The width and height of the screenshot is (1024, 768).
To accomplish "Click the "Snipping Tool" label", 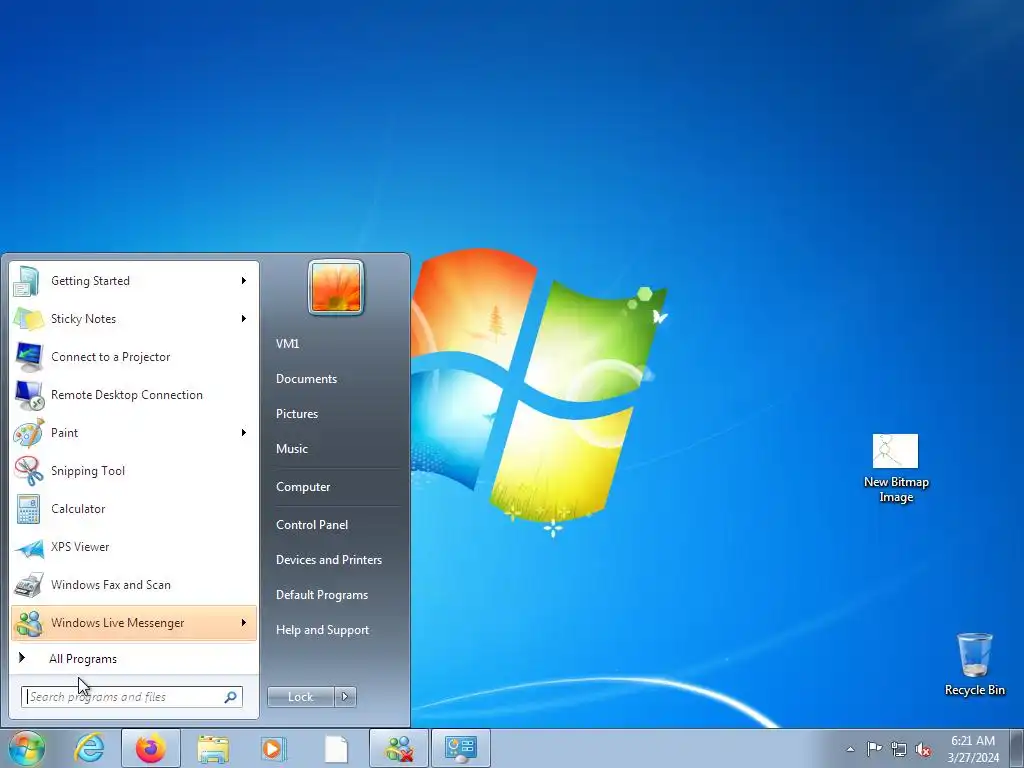I will click(88, 471).
